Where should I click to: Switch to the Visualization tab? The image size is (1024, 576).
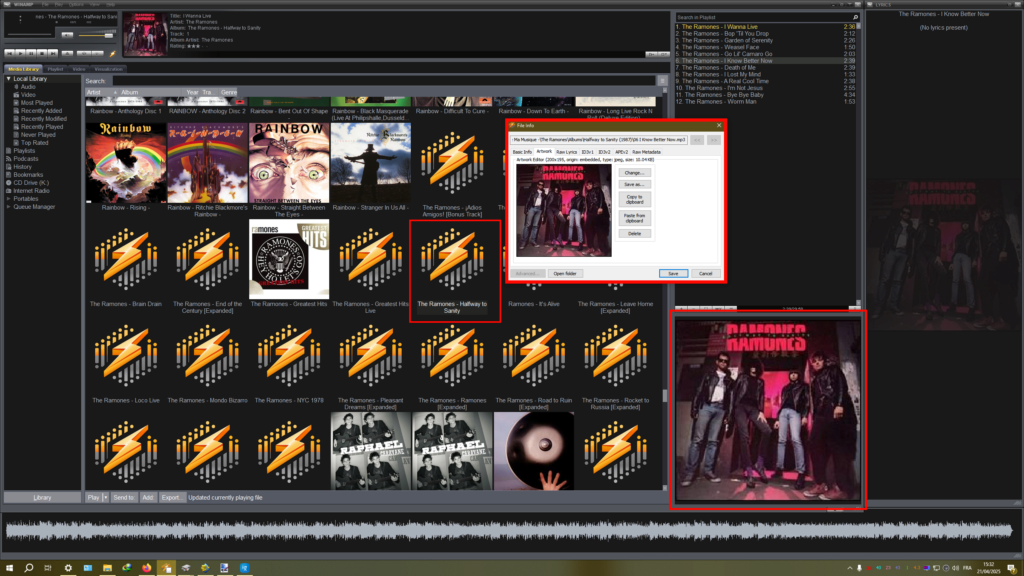click(x=108, y=69)
